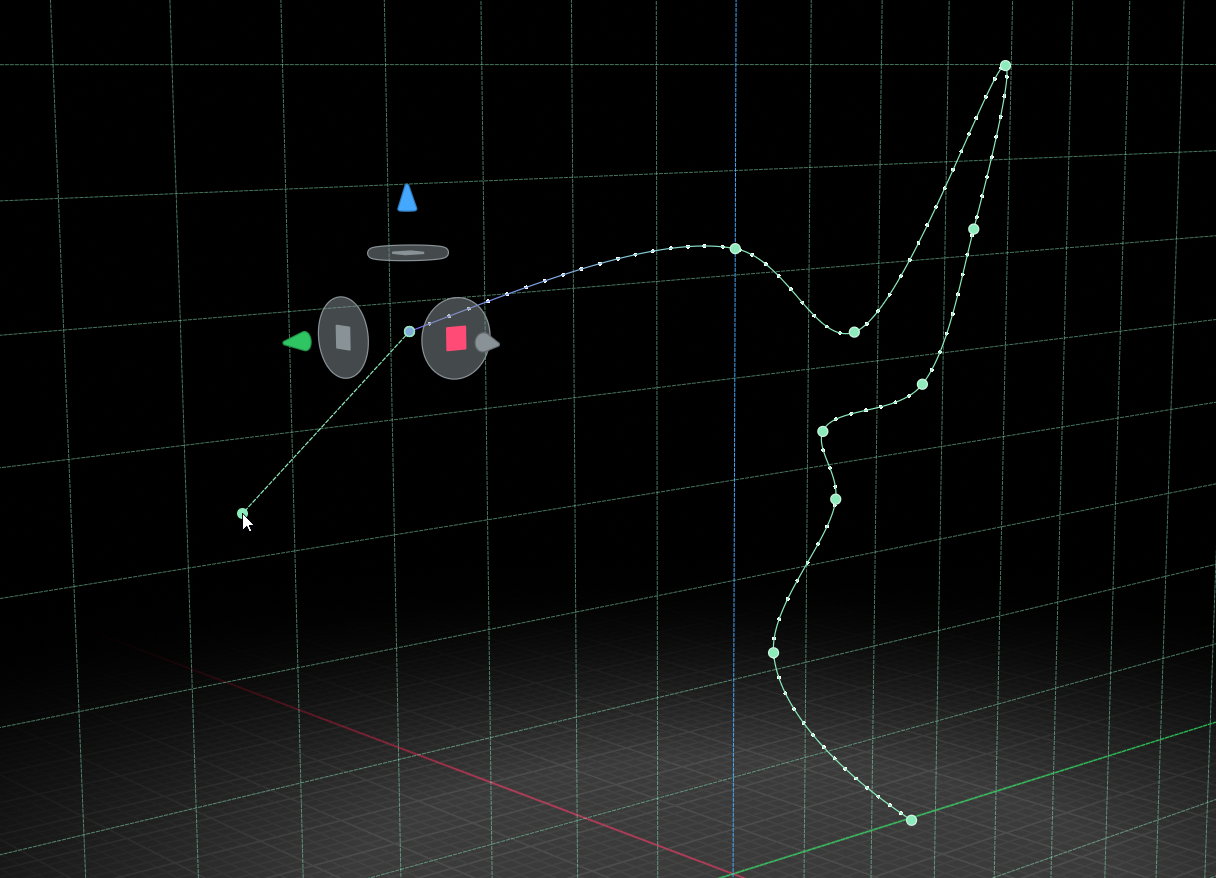The image size is (1216, 878).
Task: Grab the blue upward gizmo arrow
Action: (407, 198)
